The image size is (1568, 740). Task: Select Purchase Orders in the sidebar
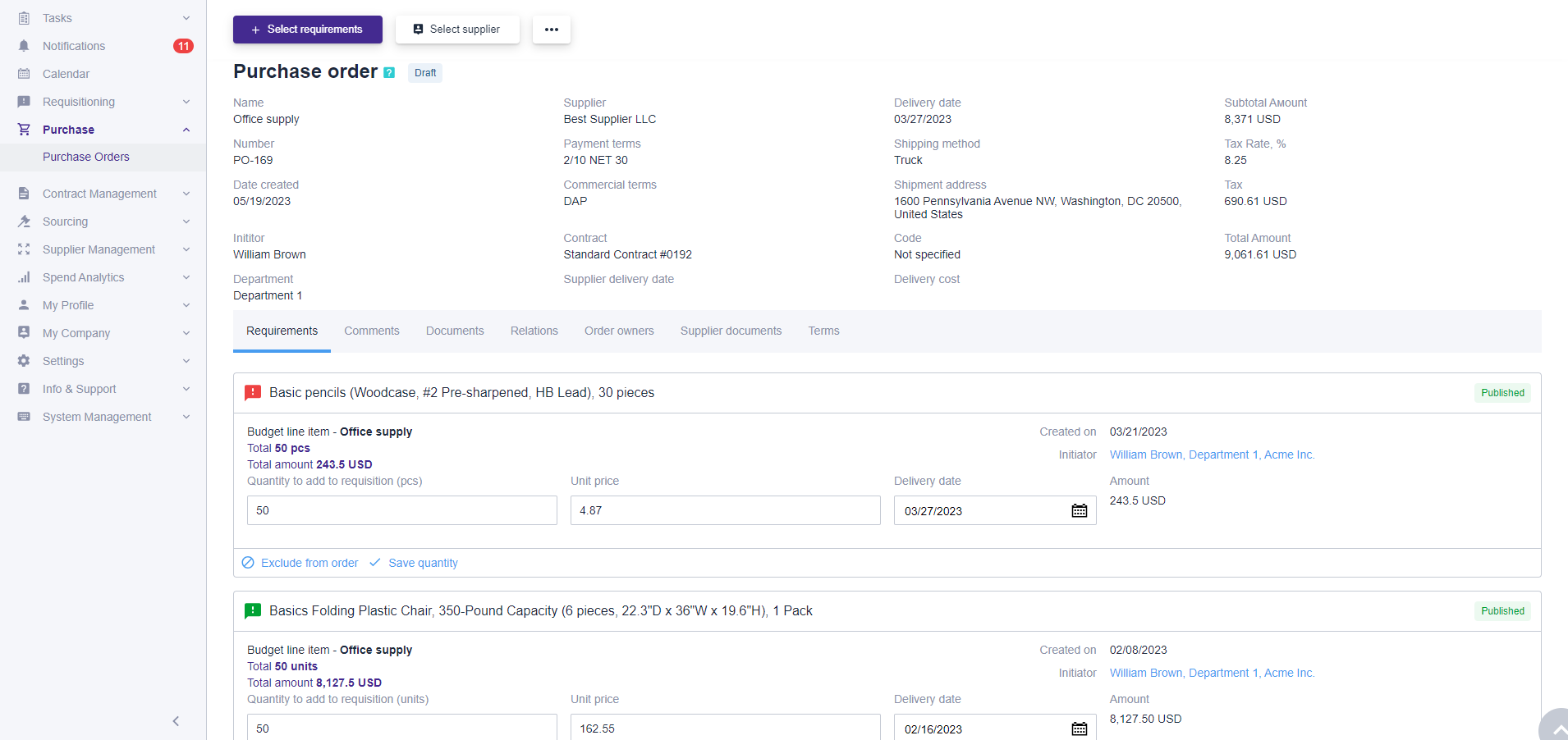[x=86, y=157]
